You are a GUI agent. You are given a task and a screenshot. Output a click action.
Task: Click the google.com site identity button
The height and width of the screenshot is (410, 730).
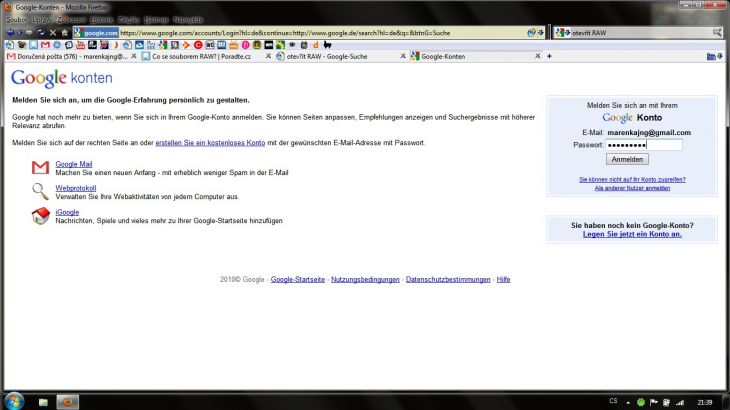[x=96, y=33]
